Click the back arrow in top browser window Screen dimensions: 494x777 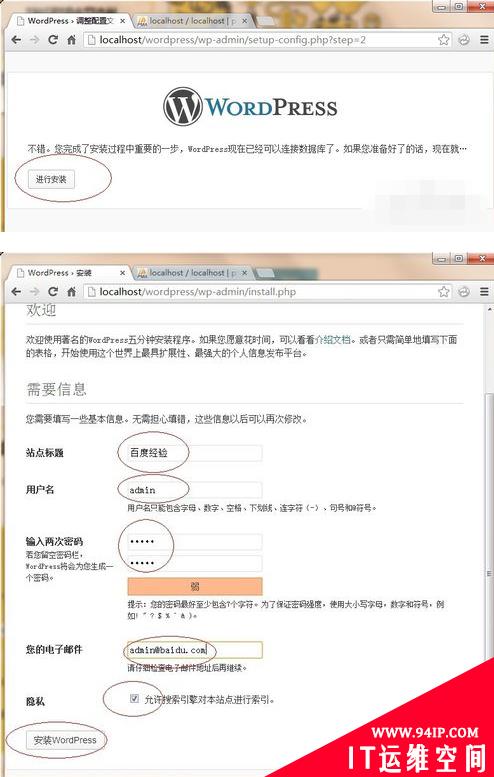(x=16, y=40)
